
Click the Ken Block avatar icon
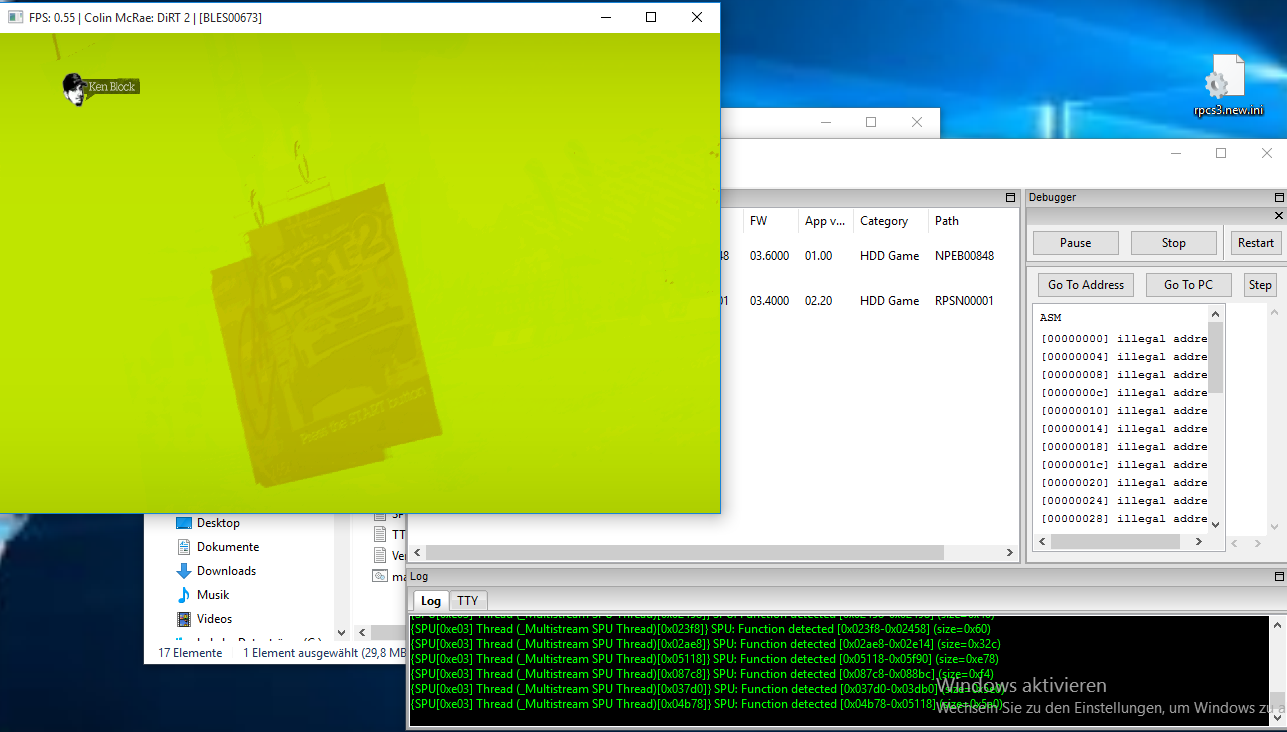(73, 88)
